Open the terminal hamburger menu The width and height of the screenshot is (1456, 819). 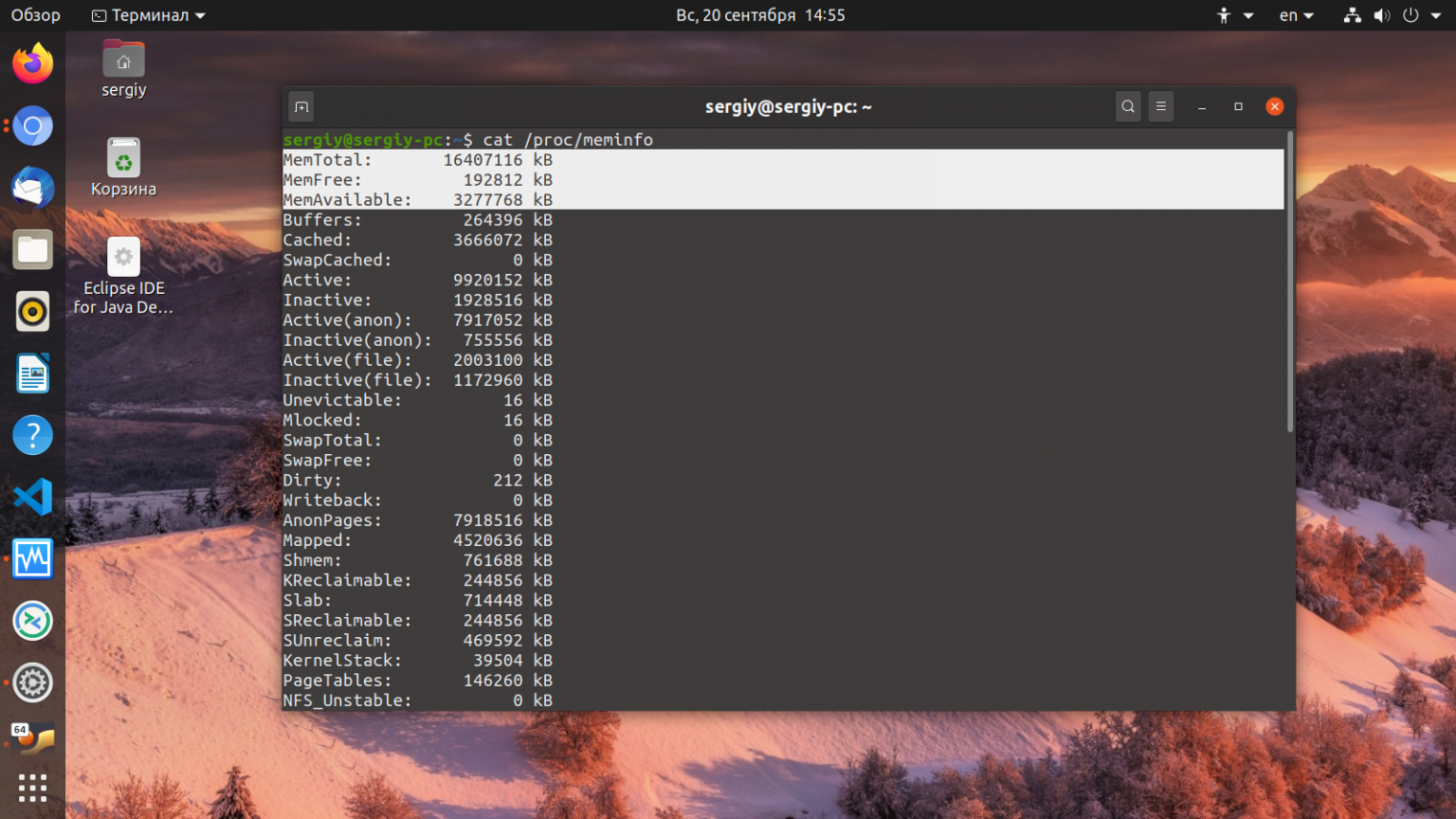pos(1161,106)
